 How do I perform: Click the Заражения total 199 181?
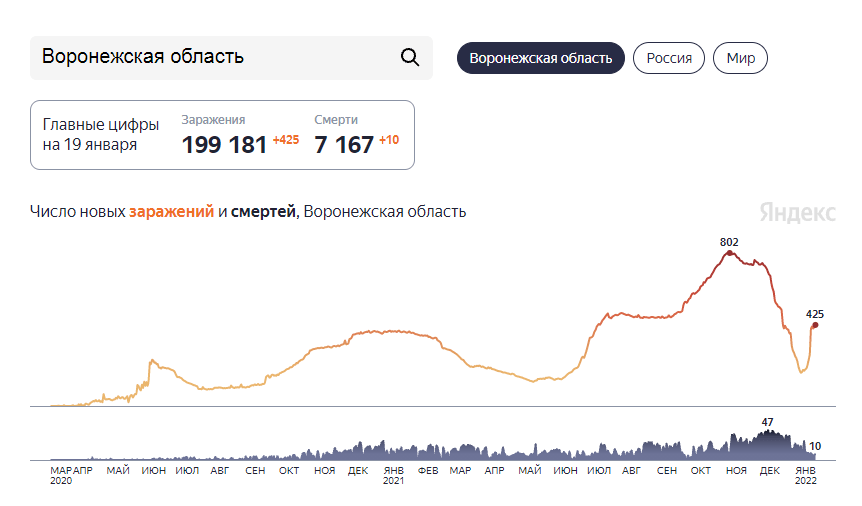[x=225, y=144]
